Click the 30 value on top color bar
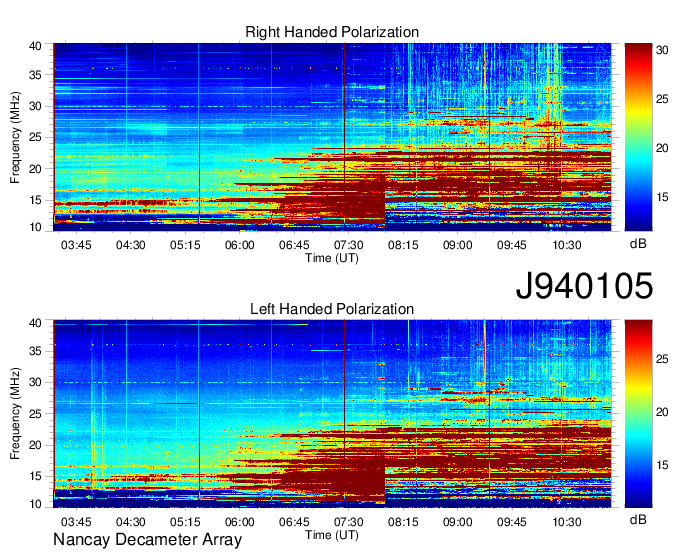Screen dimensions: 680x552 (x=662, y=50)
